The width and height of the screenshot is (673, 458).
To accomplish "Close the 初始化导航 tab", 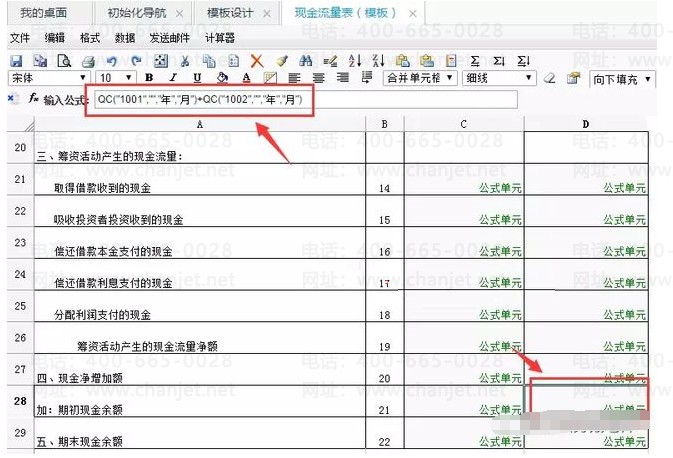I will coord(179,14).
